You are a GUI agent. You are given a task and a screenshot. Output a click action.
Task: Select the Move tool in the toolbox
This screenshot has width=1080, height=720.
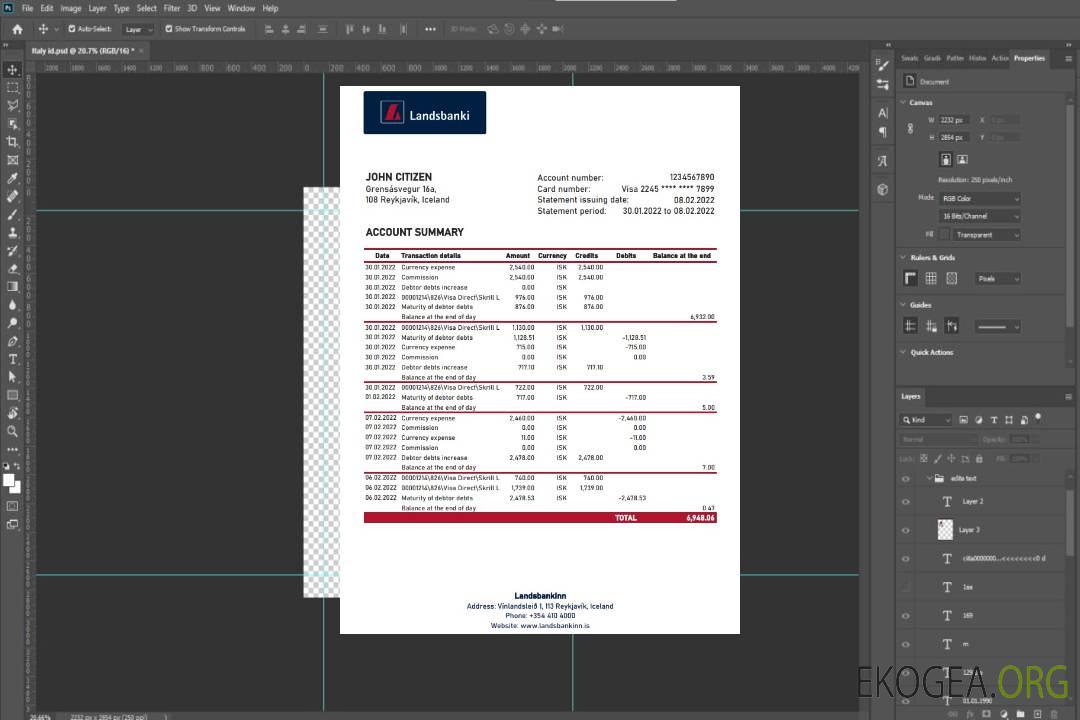click(12, 70)
